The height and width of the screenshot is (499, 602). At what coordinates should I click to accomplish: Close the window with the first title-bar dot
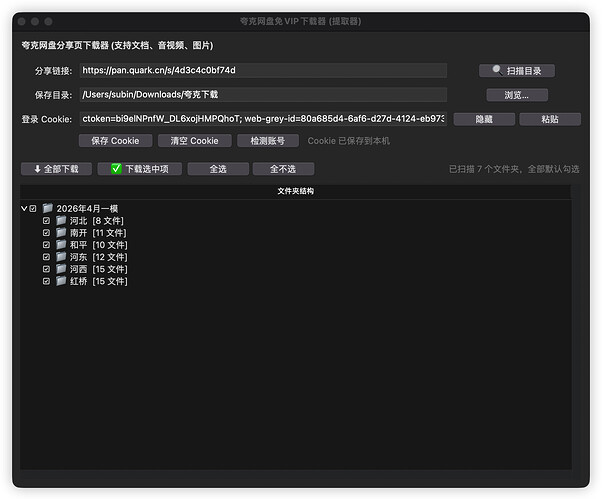22,21
